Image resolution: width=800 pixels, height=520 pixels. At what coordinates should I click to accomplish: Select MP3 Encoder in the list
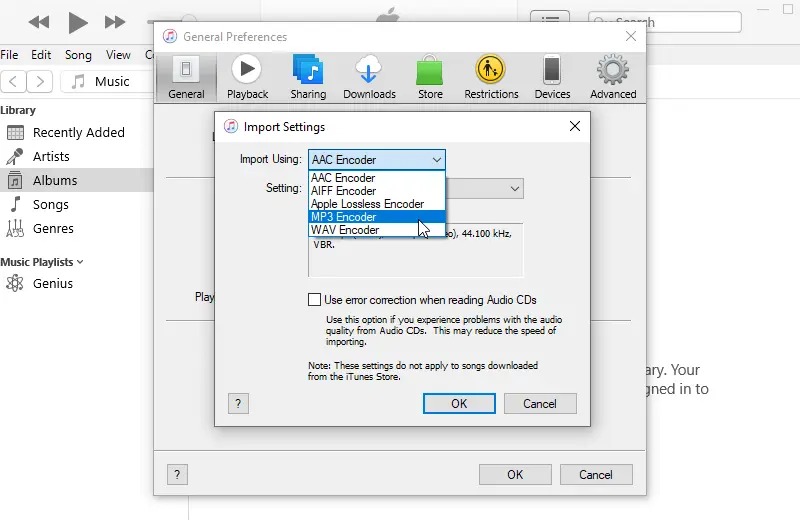pos(377,217)
